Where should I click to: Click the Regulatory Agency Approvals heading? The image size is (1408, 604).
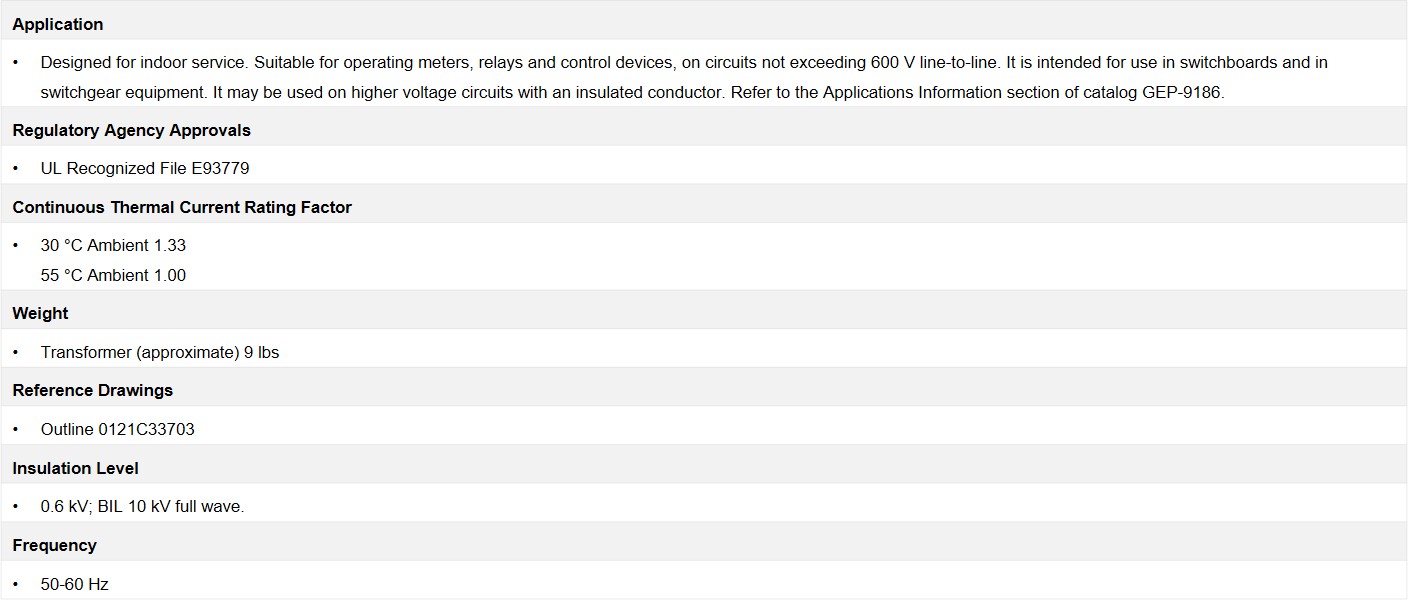(x=131, y=130)
